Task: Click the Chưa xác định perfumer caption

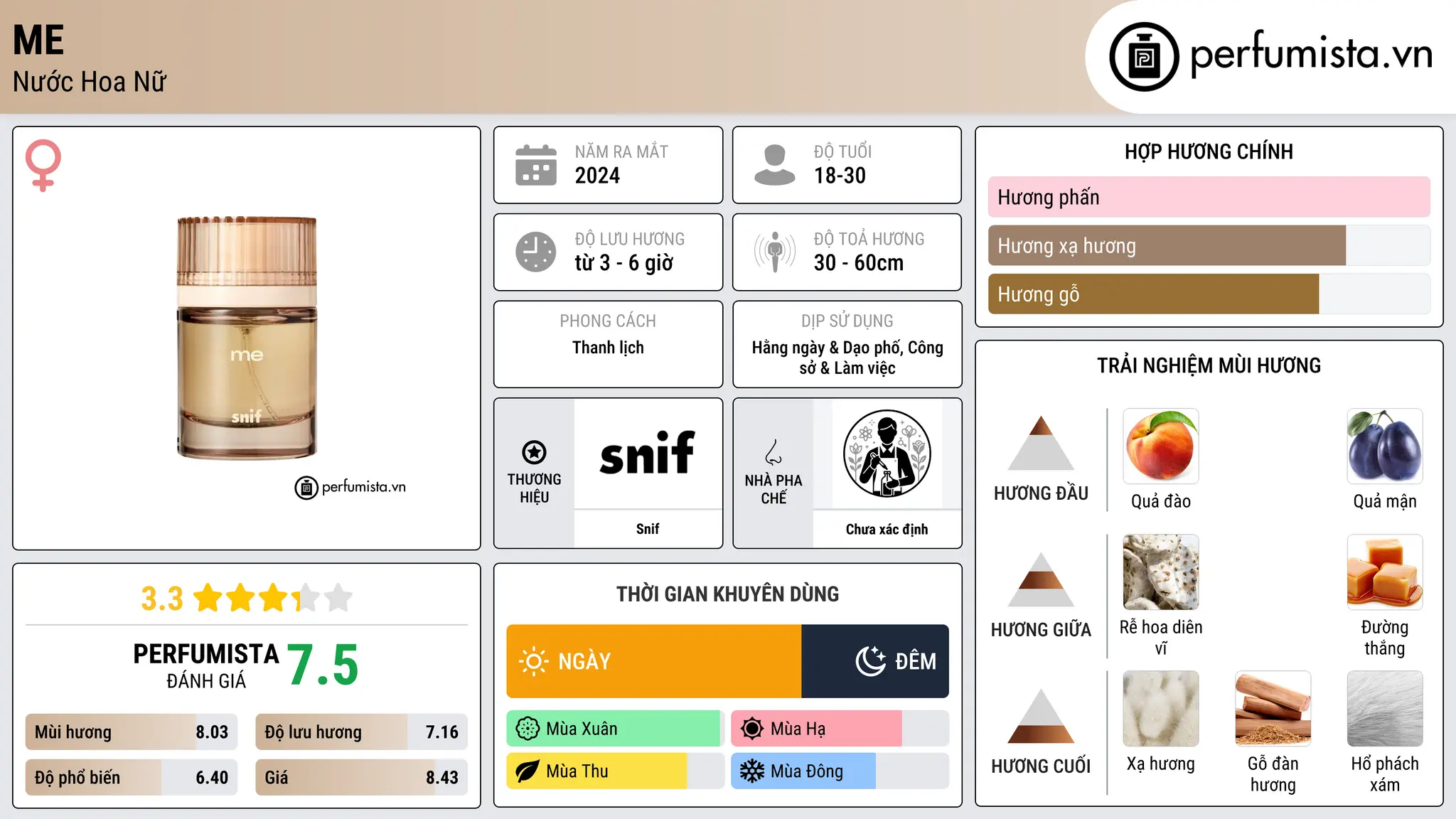Action: (x=887, y=529)
